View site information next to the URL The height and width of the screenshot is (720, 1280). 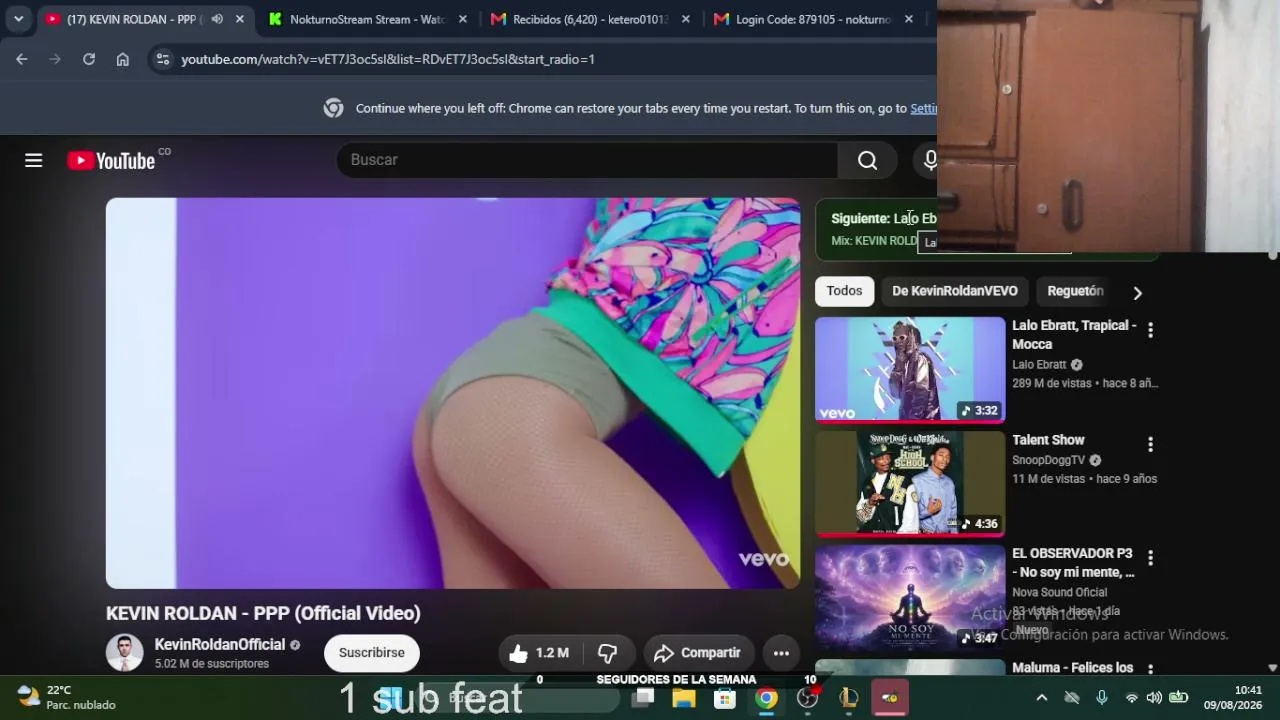click(162, 59)
